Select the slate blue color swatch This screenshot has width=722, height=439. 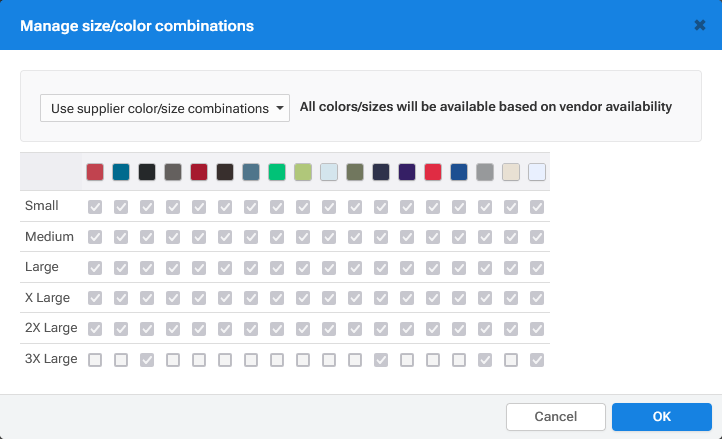point(251,172)
